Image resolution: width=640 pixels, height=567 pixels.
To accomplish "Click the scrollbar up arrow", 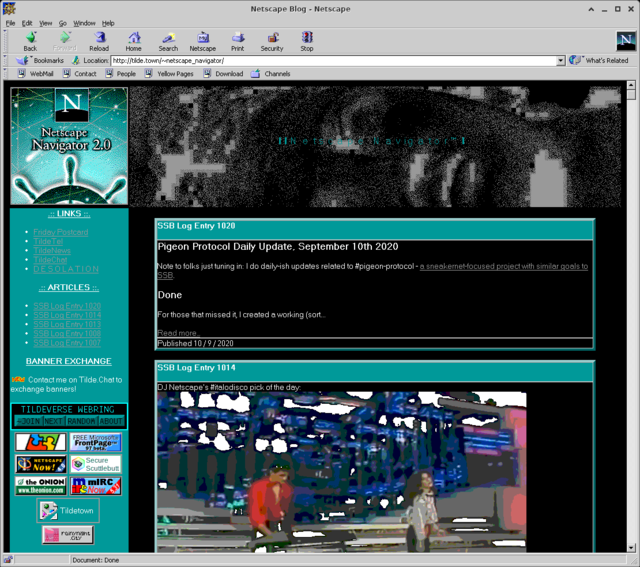I will click(631, 85).
